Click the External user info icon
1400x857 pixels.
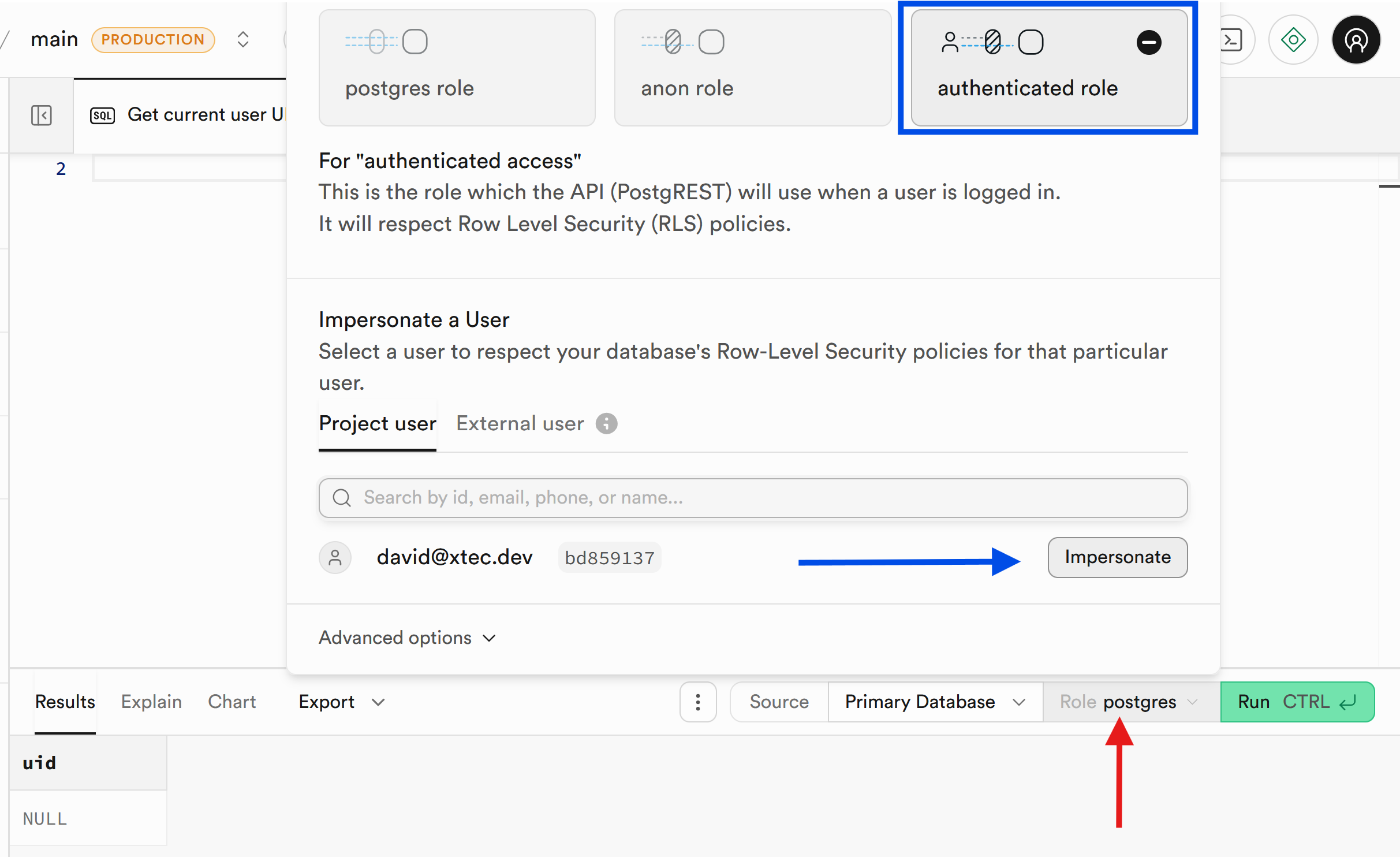pos(606,423)
